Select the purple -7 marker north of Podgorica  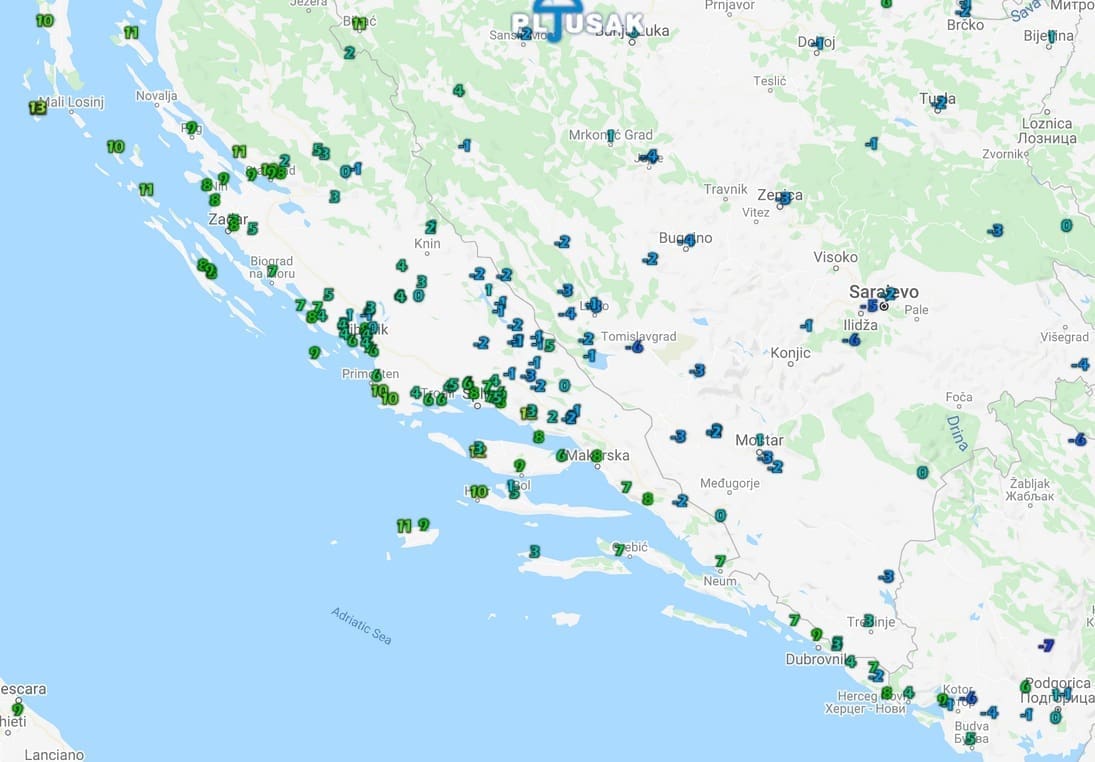point(1046,645)
